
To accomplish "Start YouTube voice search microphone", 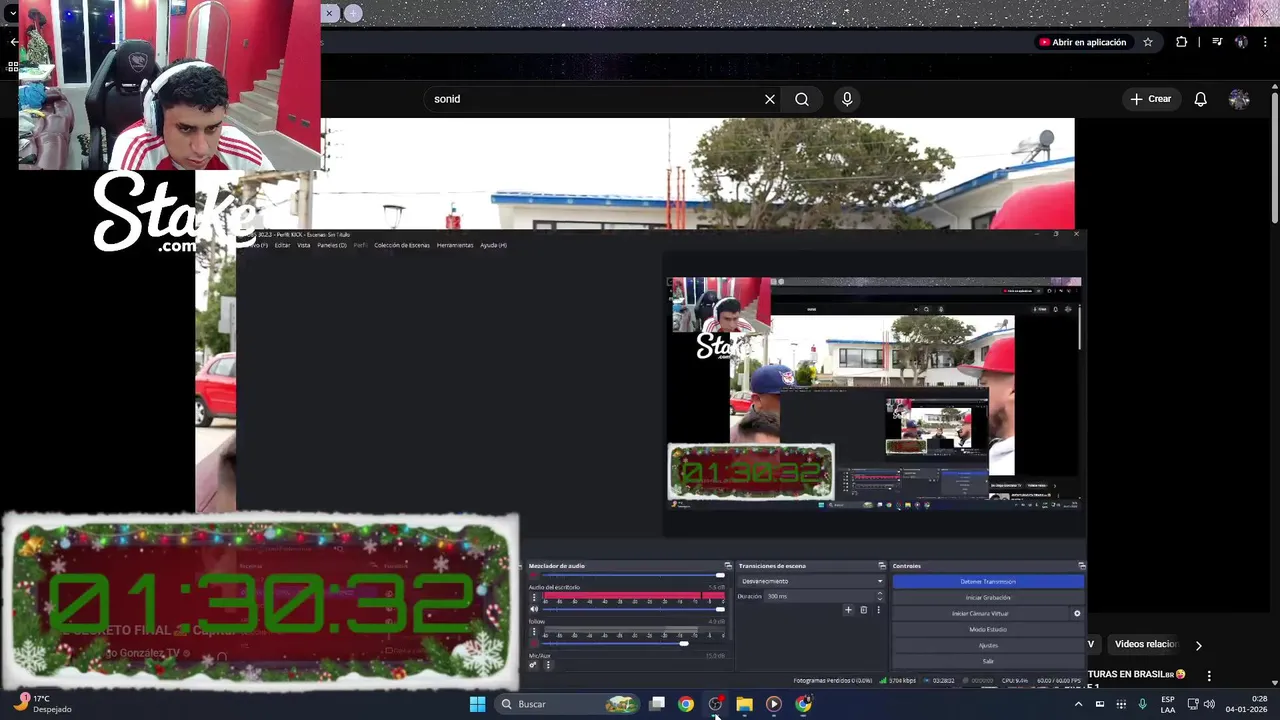I will [x=847, y=99].
